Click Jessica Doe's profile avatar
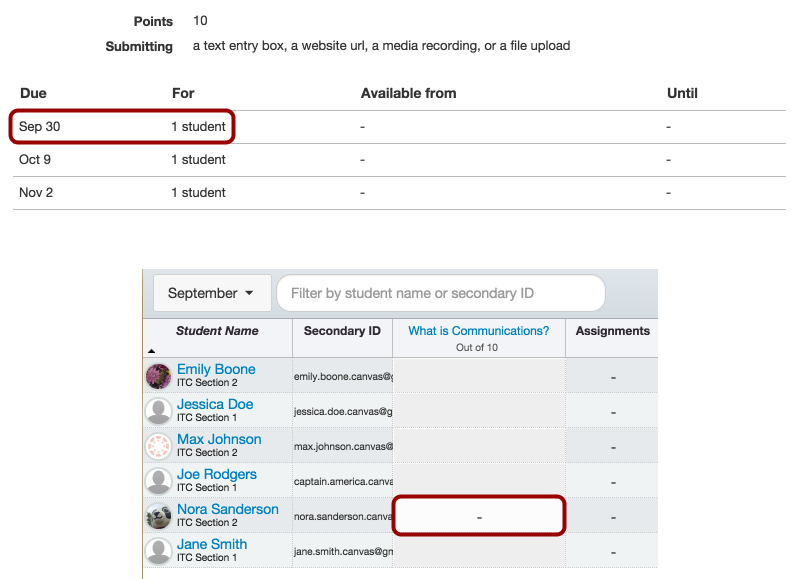795x579 pixels. point(159,411)
